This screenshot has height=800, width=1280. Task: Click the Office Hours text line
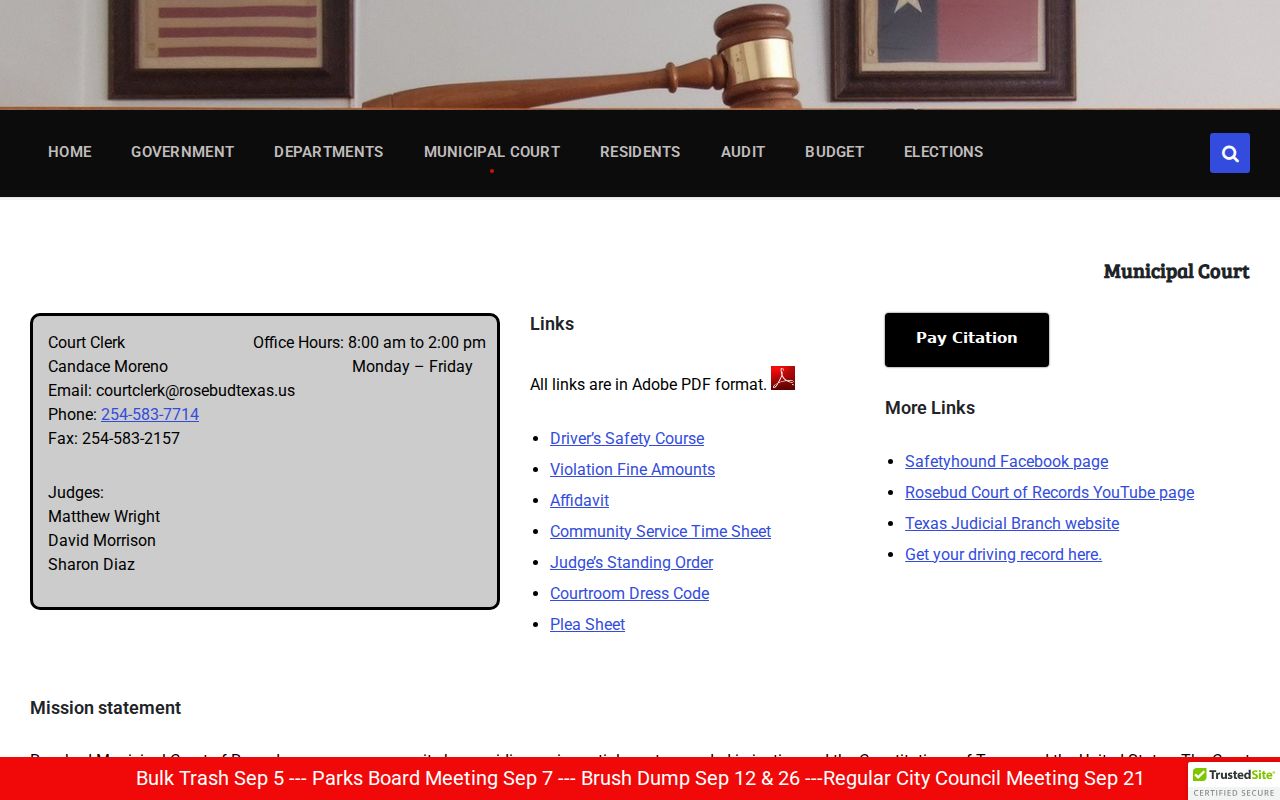tap(369, 342)
